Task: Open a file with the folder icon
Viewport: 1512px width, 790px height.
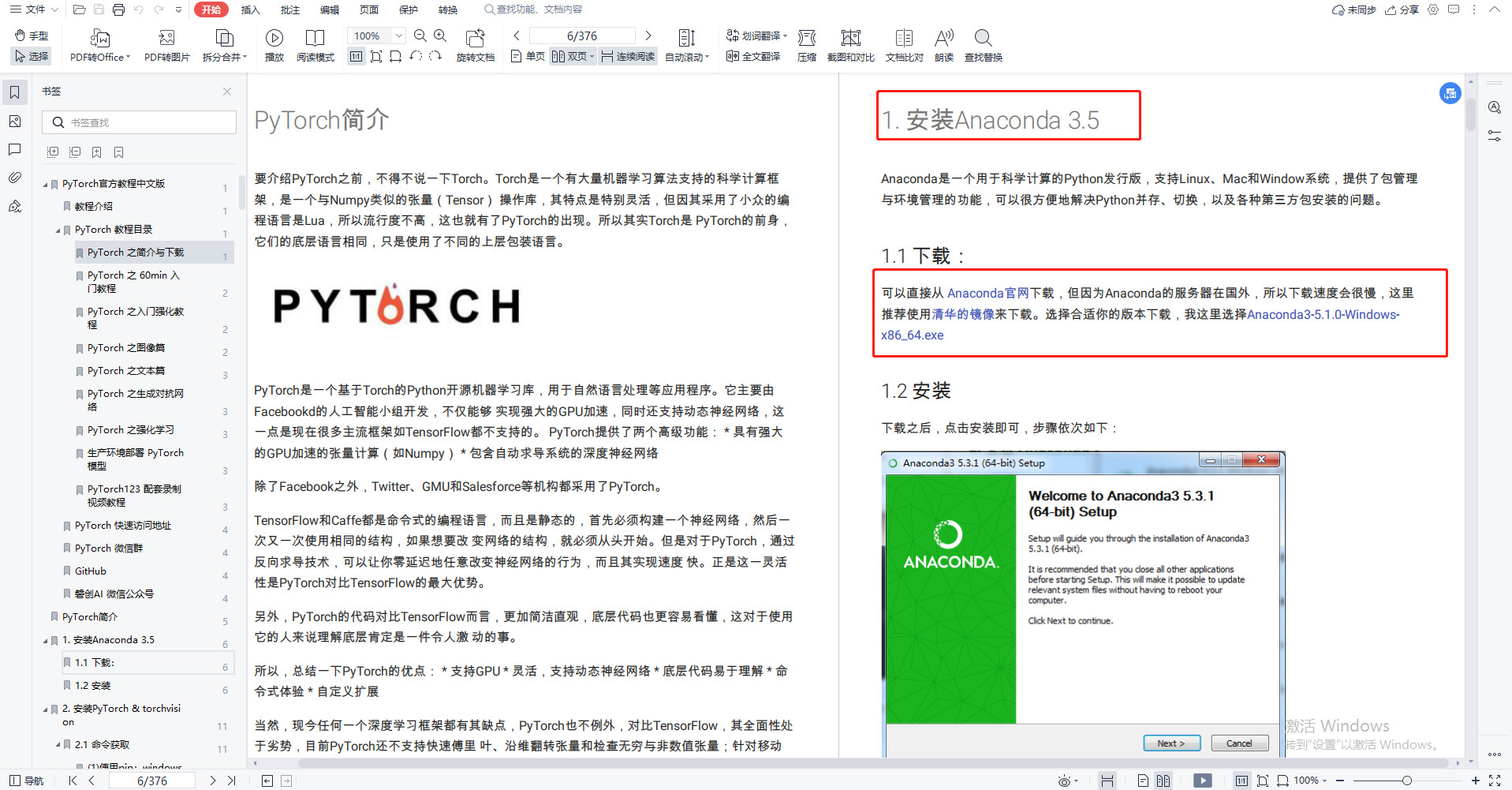Action: coord(79,9)
